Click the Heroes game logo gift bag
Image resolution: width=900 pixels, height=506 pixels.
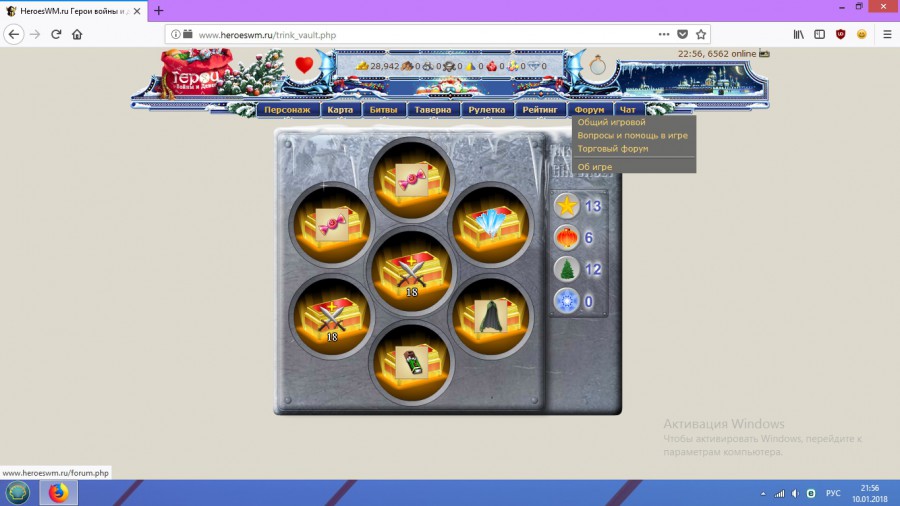(x=196, y=73)
